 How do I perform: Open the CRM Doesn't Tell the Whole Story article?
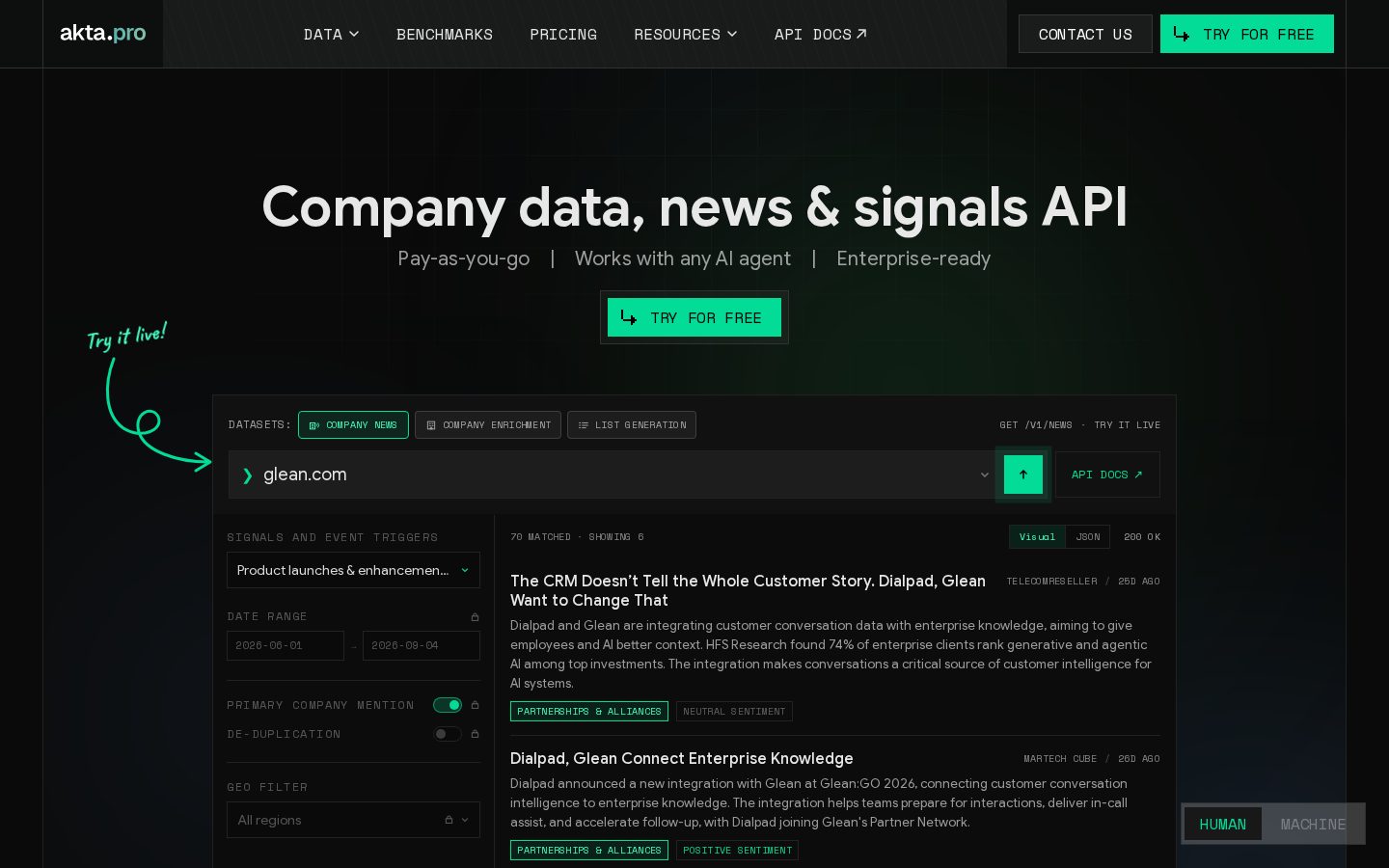[748, 590]
